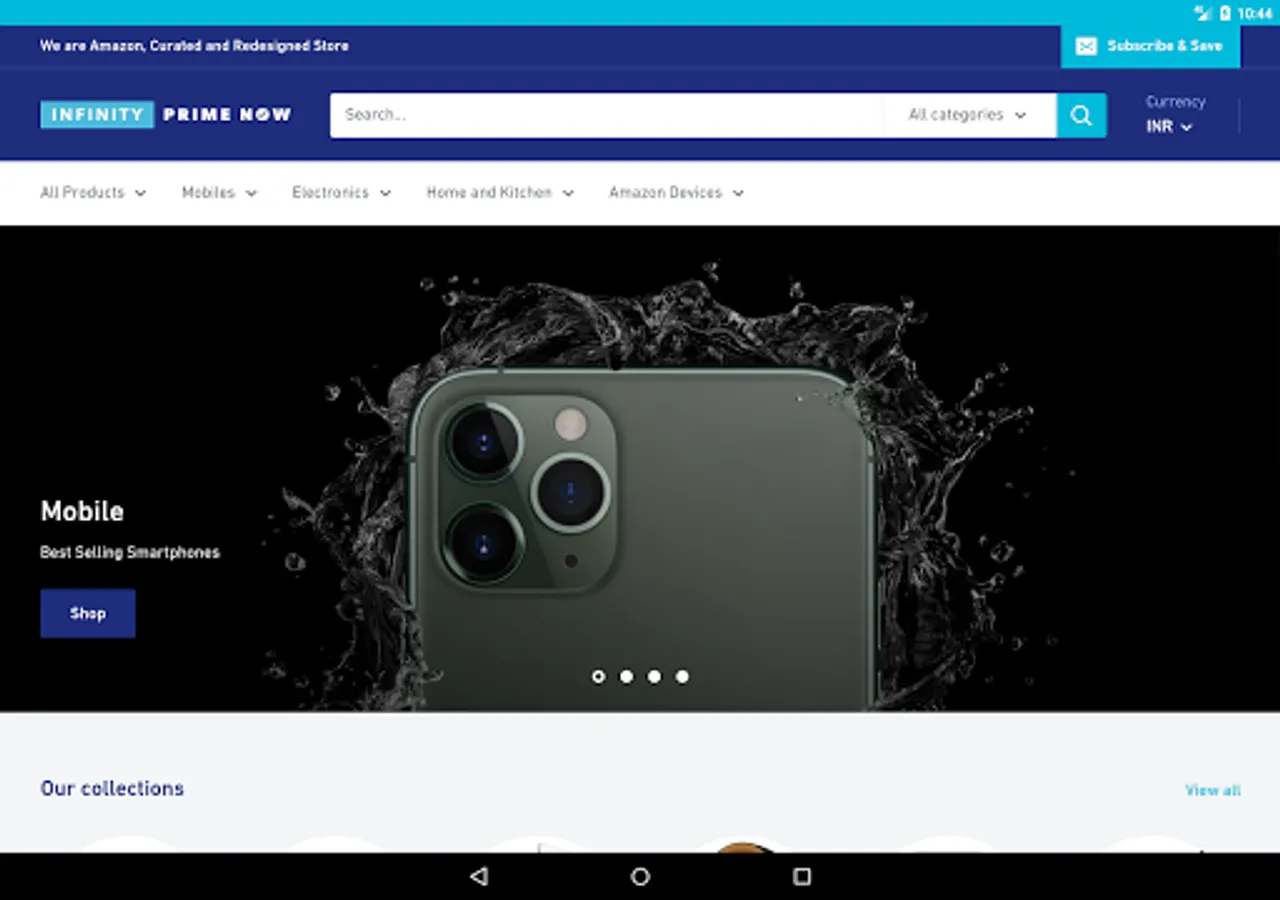
Task: Select the second carousel slide dot
Action: point(626,677)
